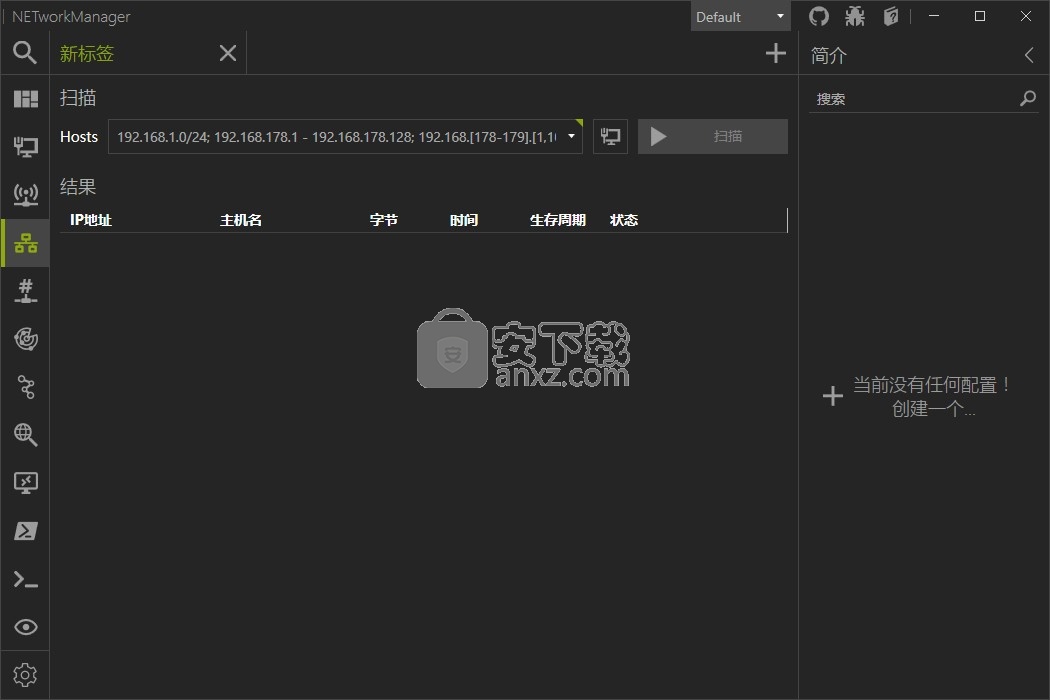Screen dimensions: 1050x700
Task: Open the DNS Lookup globe-magnifier icon
Action: coord(25,435)
